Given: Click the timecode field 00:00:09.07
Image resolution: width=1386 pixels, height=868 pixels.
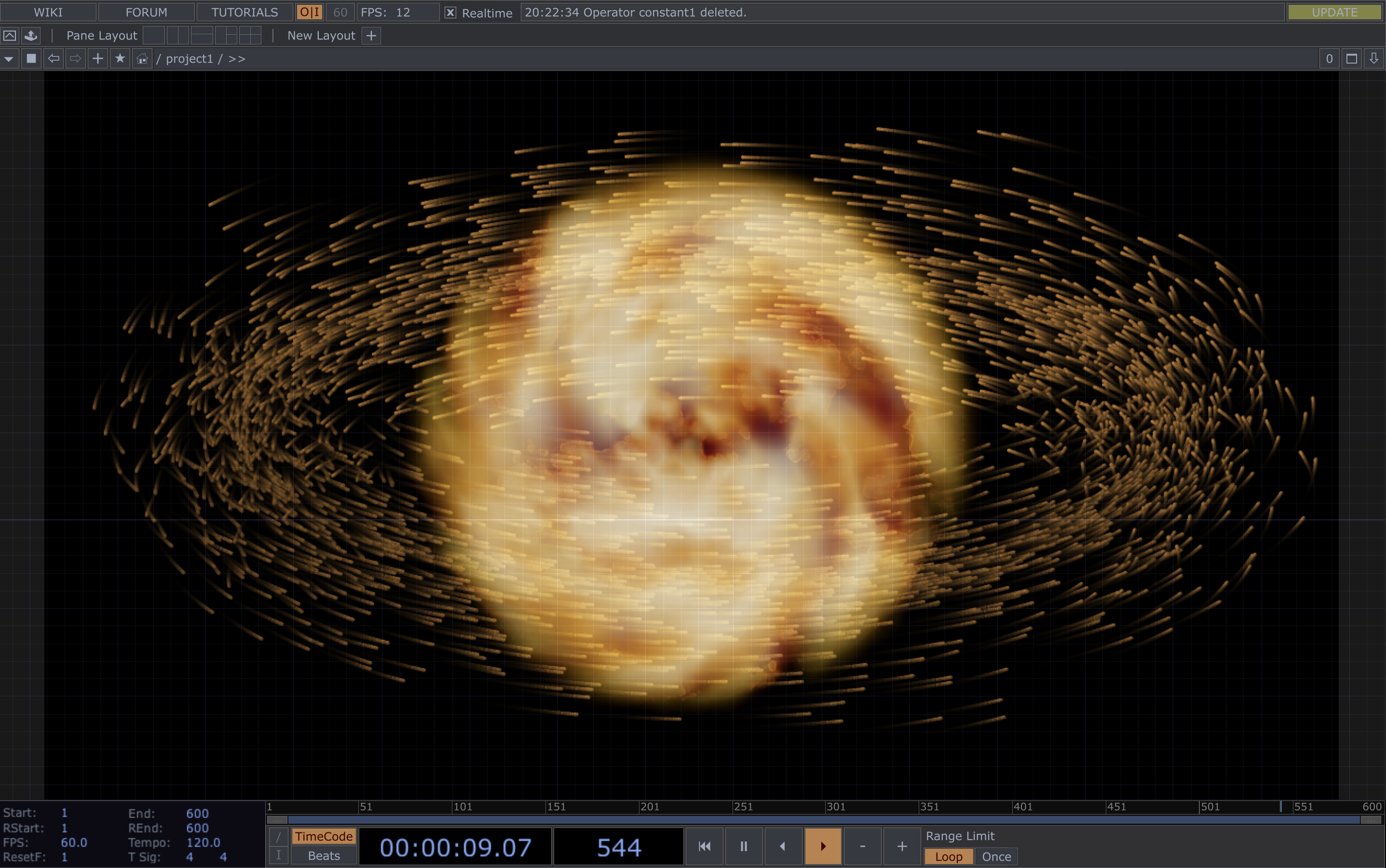Looking at the screenshot, I should 455,847.
